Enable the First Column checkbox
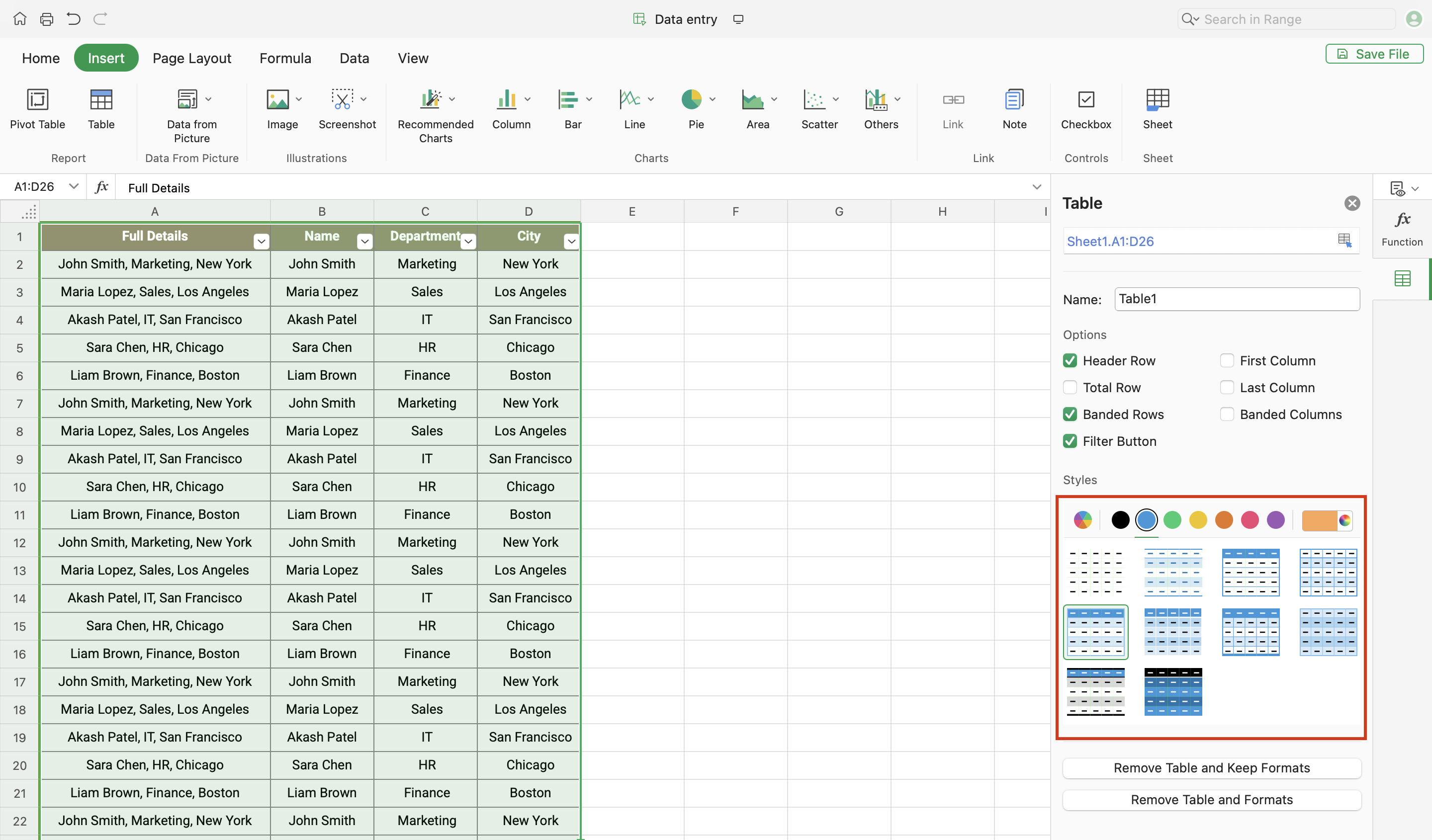Viewport: 1432px width, 840px height. (1227, 361)
